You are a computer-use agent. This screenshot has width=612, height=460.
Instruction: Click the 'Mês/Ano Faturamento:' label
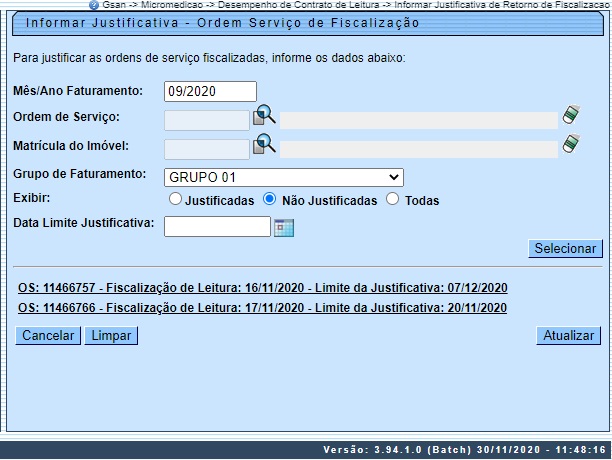pyautogui.click(x=78, y=91)
